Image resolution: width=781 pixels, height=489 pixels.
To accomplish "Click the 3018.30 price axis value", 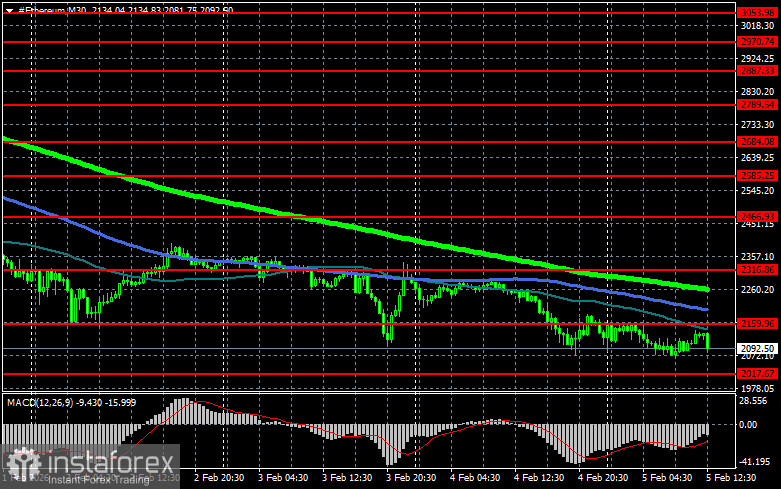I will [758, 26].
